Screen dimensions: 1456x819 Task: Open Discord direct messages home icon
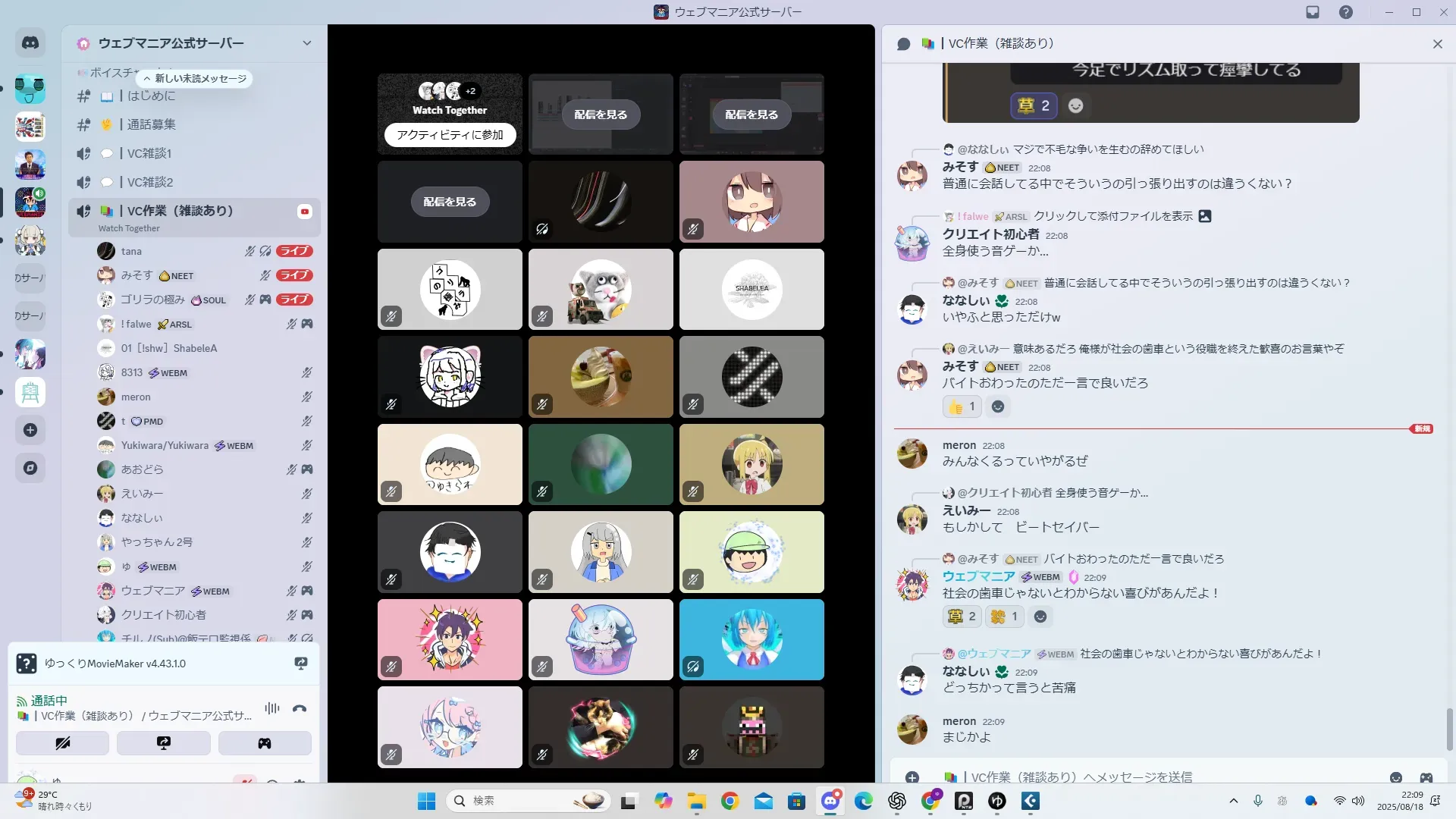tap(30, 43)
